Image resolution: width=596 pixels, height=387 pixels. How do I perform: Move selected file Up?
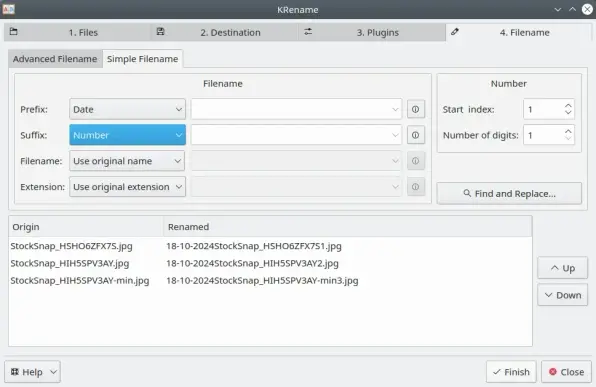563,268
